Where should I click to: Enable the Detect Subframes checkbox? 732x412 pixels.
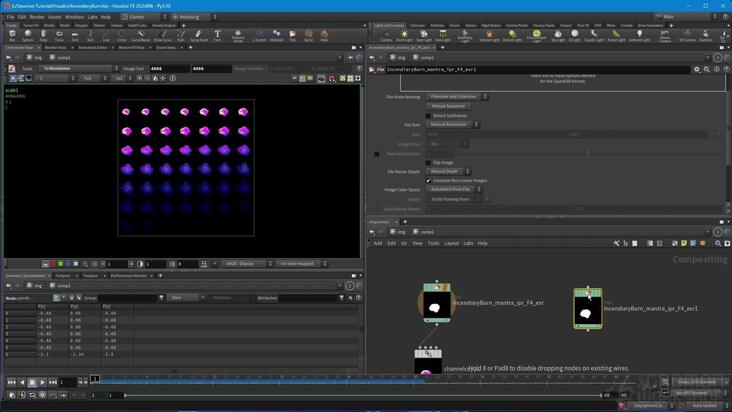pos(428,115)
